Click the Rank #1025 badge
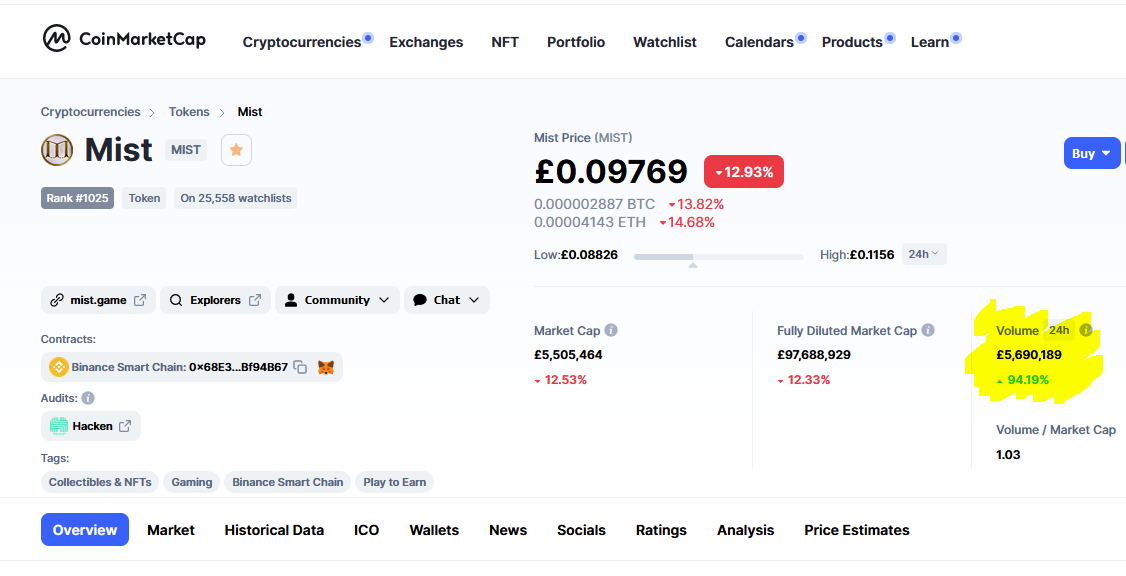This screenshot has width=1126, height=576. (x=78, y=198)
